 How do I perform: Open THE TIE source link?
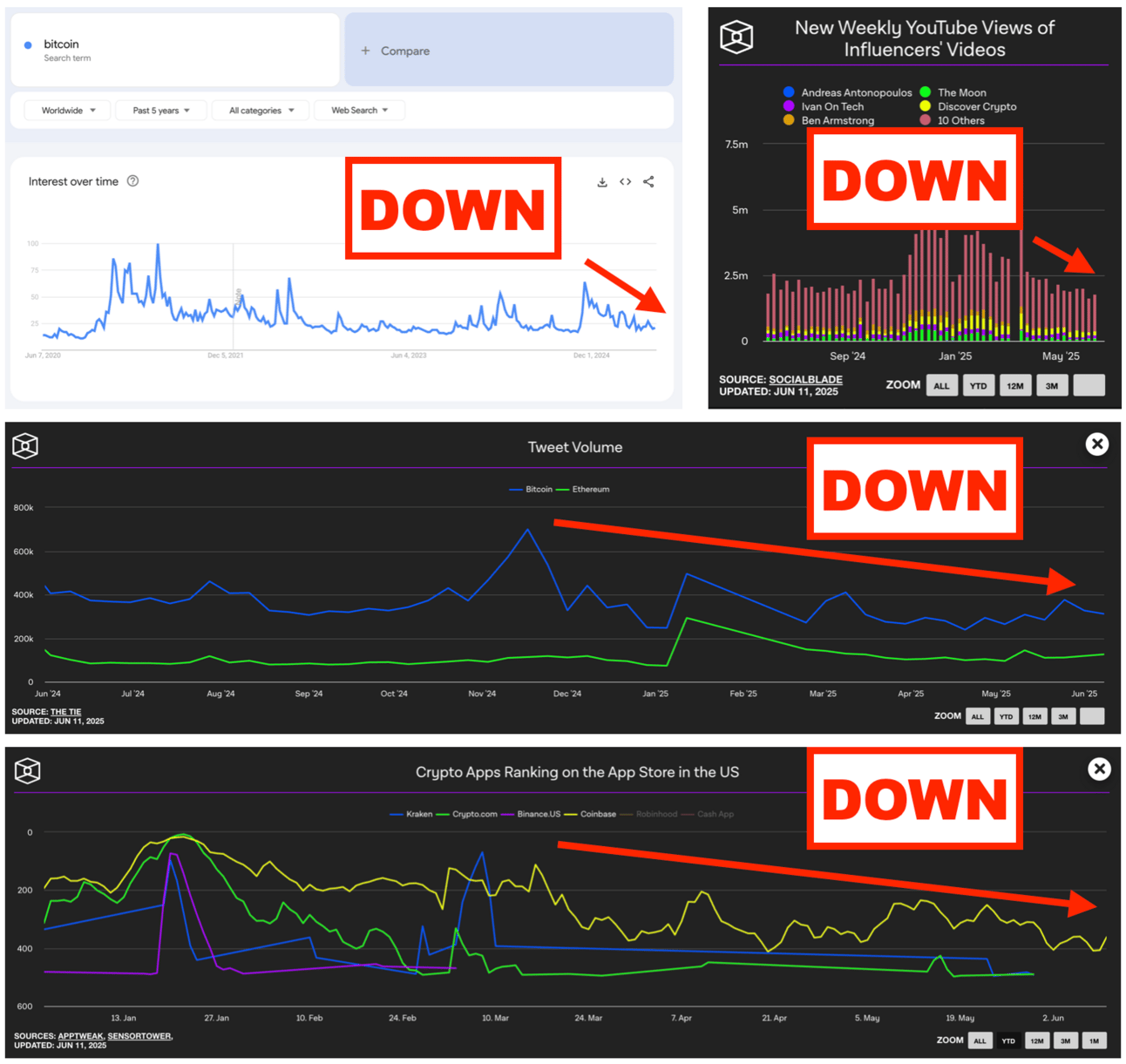click(x=65, y=712)
